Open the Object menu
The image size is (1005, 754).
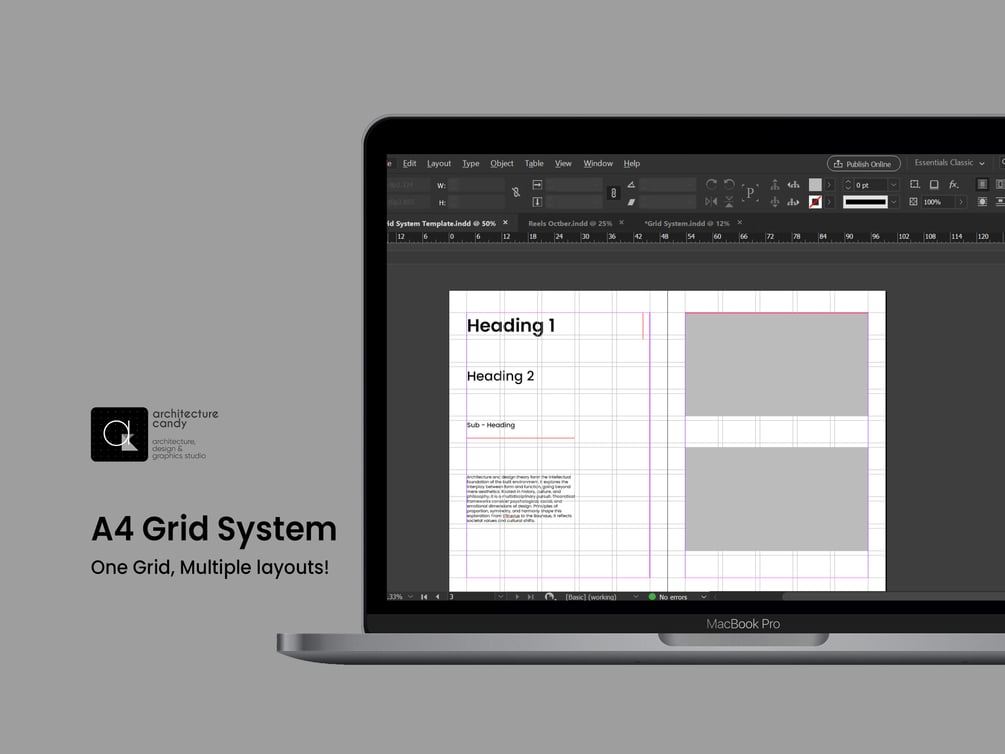502,163
